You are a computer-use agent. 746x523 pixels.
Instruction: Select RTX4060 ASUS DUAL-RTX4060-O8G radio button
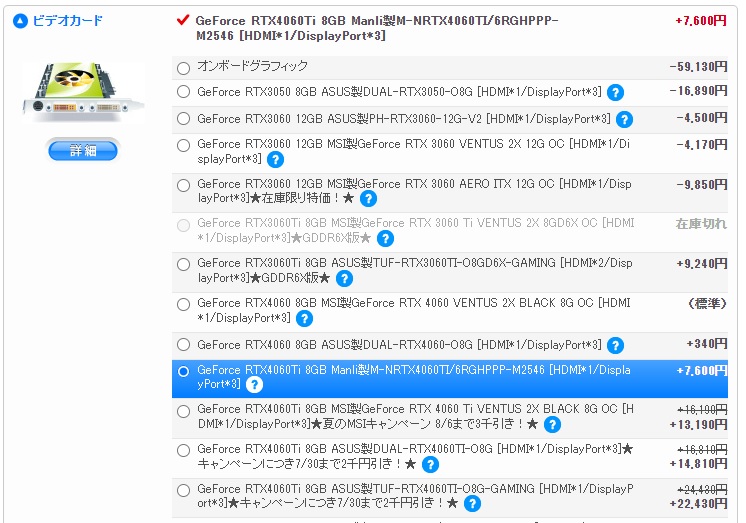[184, 345]
